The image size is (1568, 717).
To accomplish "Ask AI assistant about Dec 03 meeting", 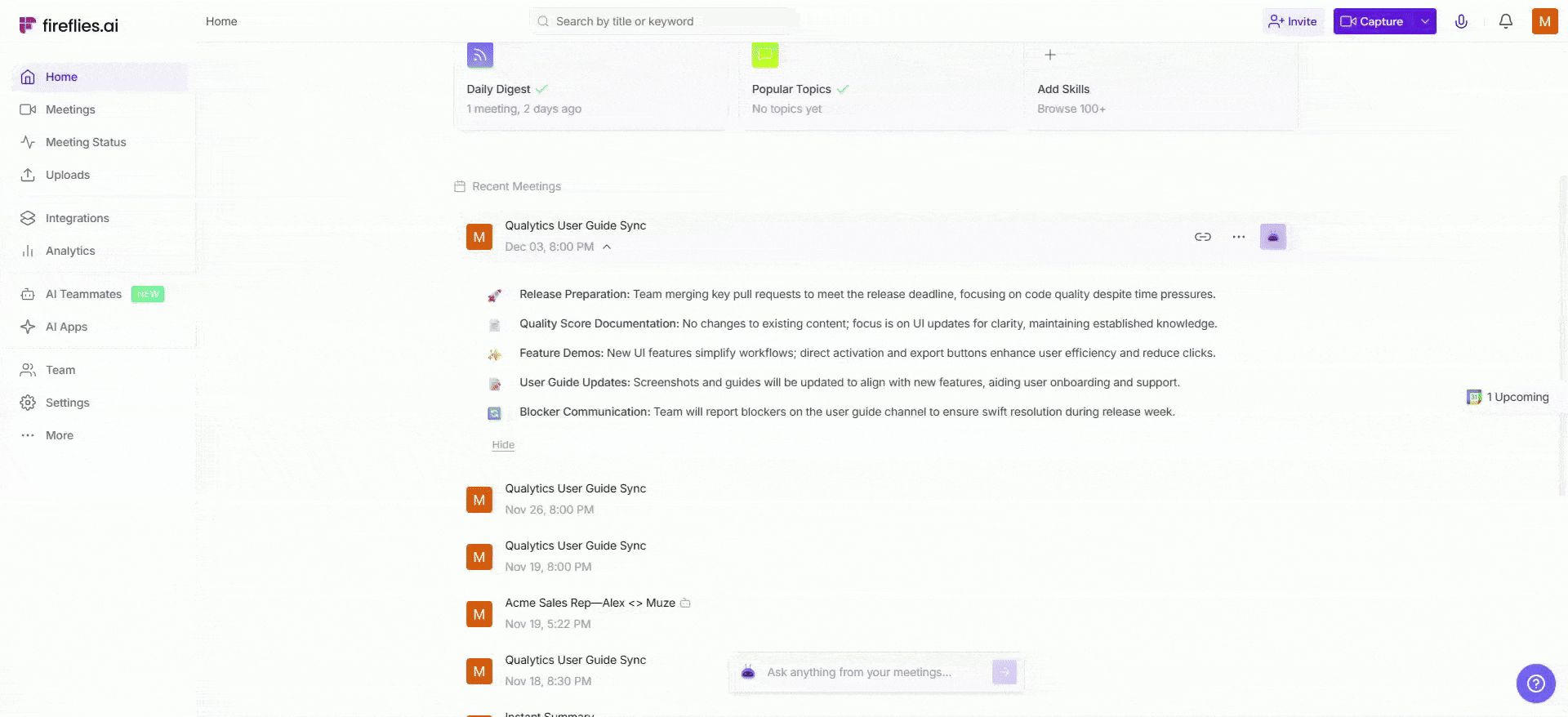I will pos(1273,237).
